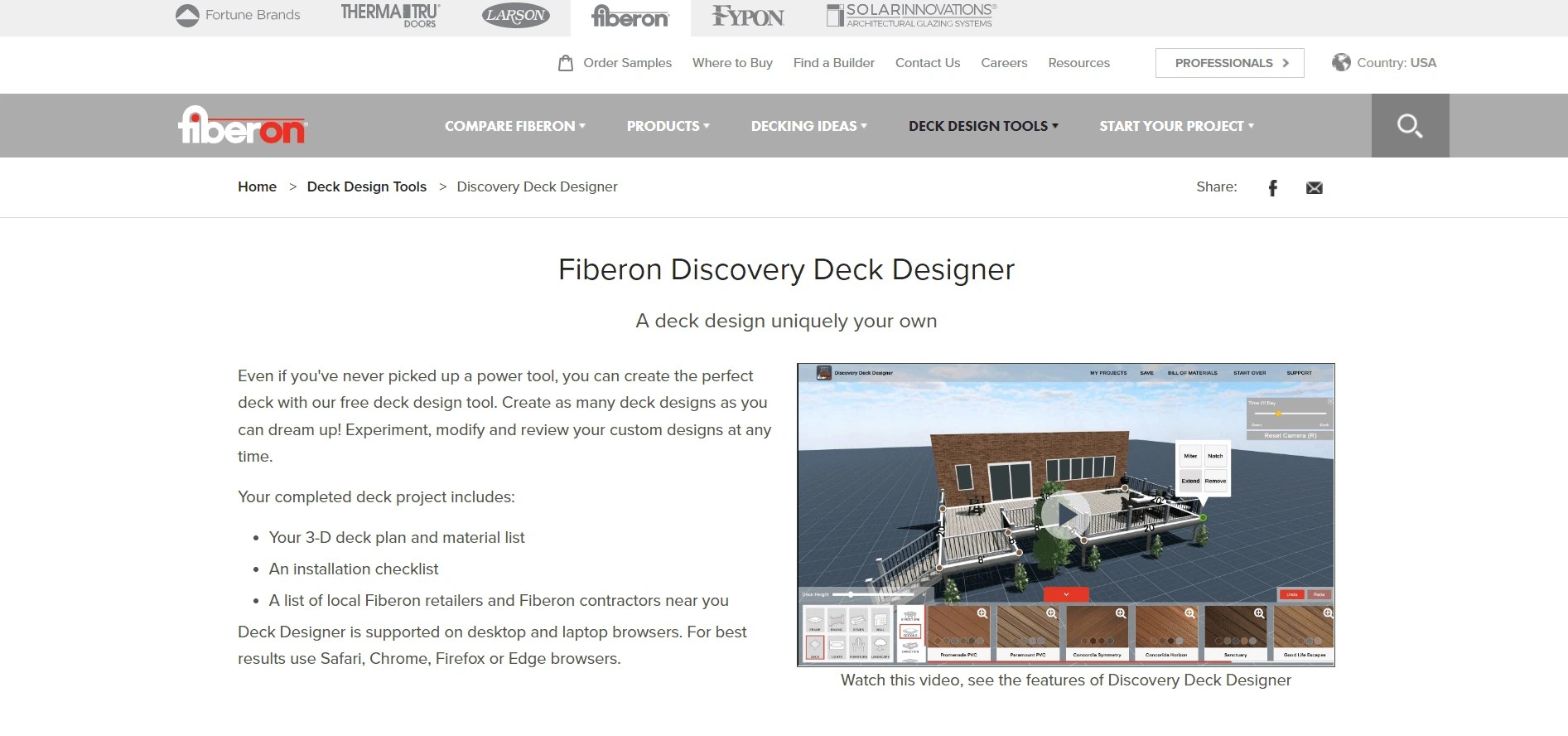This screenshot has height=736, width=1568.
Task: Share page on Facebook
Action: [1273, 188]
